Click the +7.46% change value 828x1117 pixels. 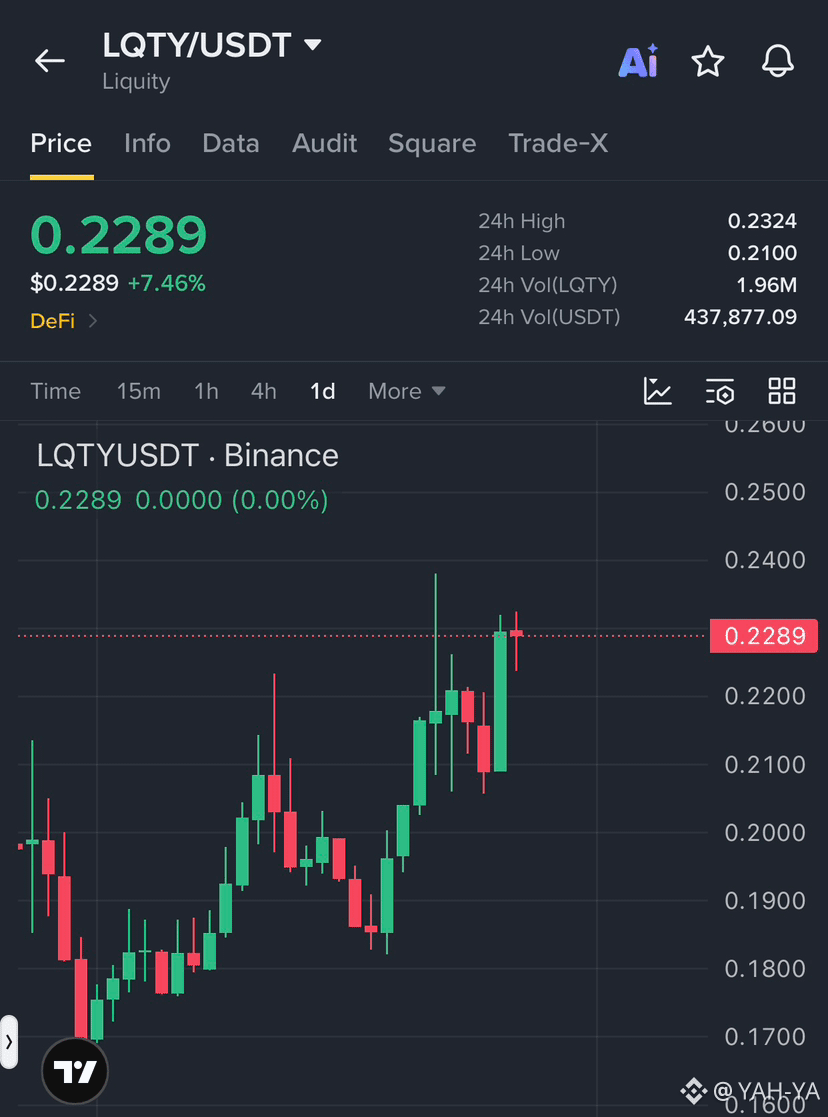[x=167, y=284]
